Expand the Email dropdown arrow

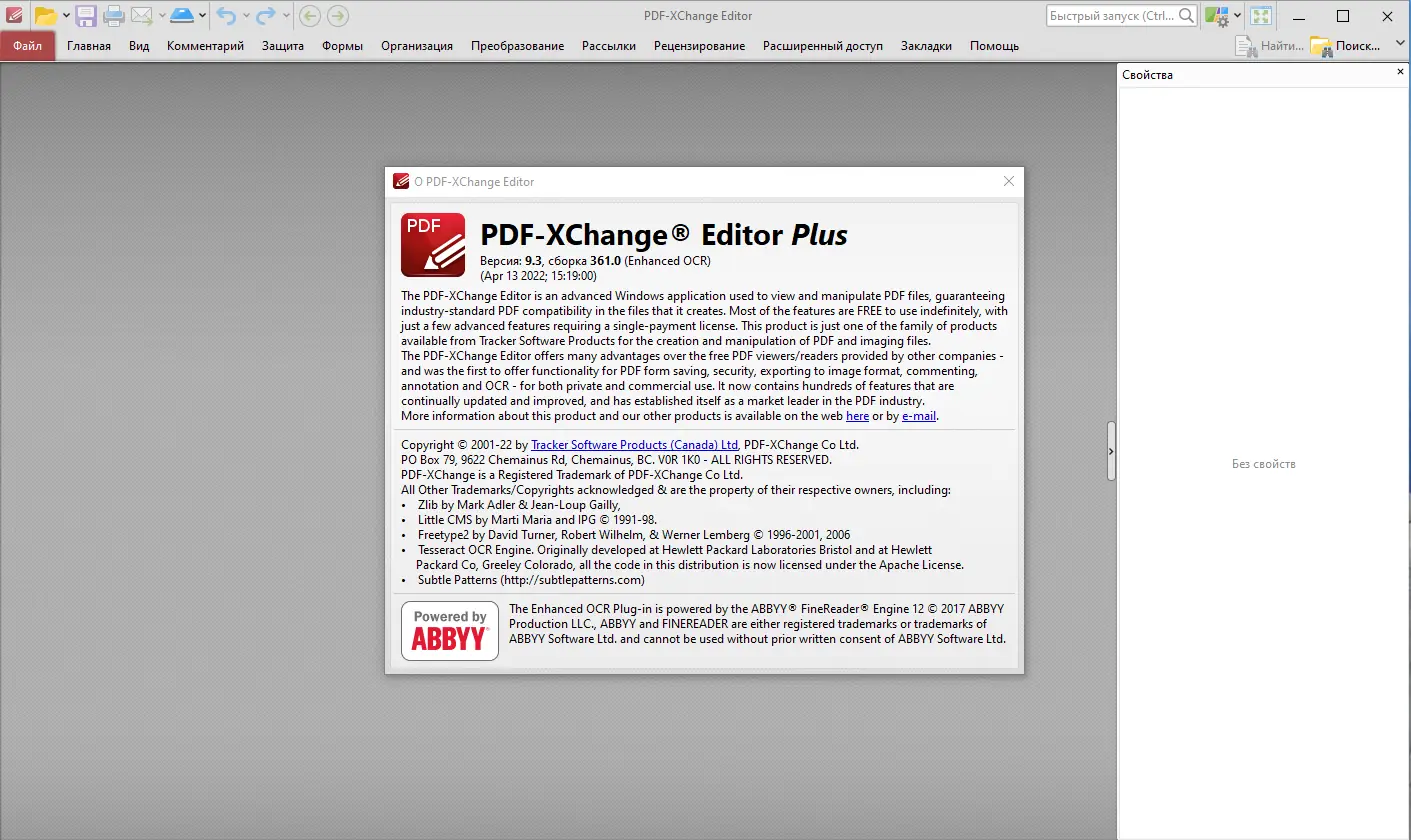tap(162, 15)
